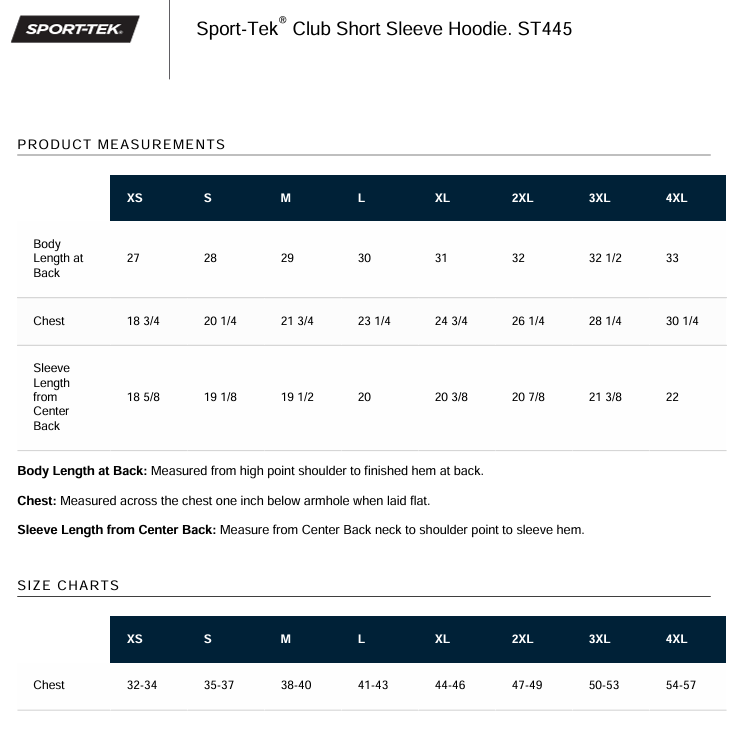Click the 30 1/4 chest value for 4XL

point(682,321)
